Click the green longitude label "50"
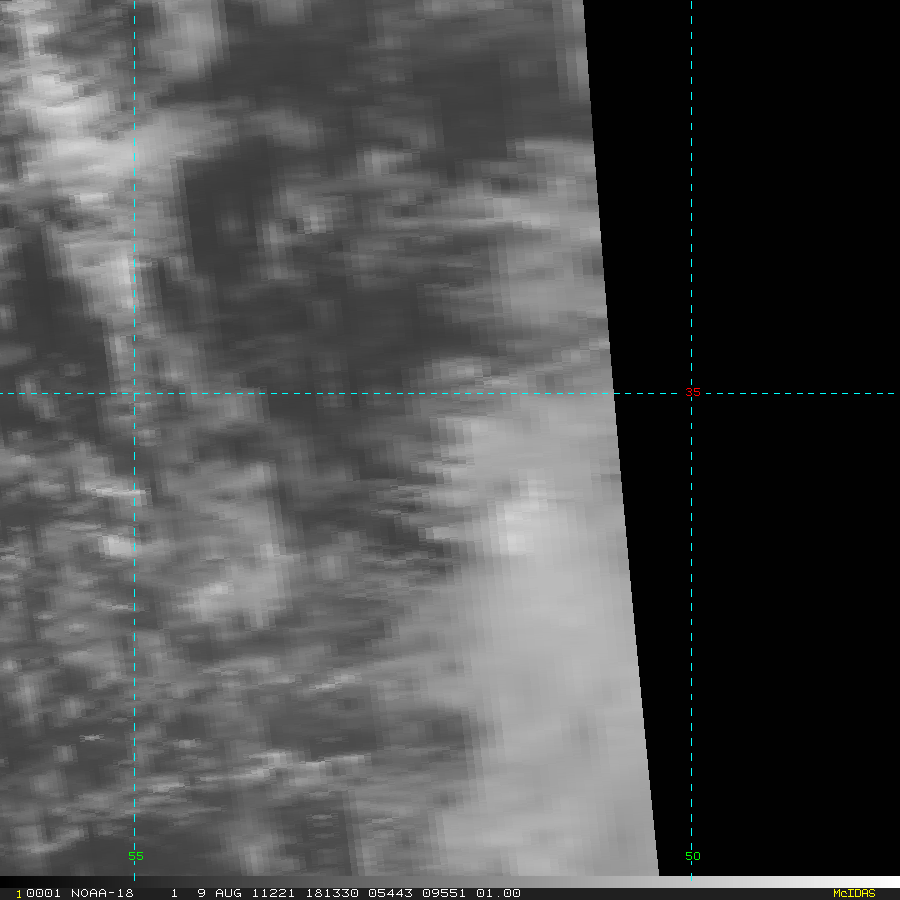This screenshot has width=900, height=900. 693,856
